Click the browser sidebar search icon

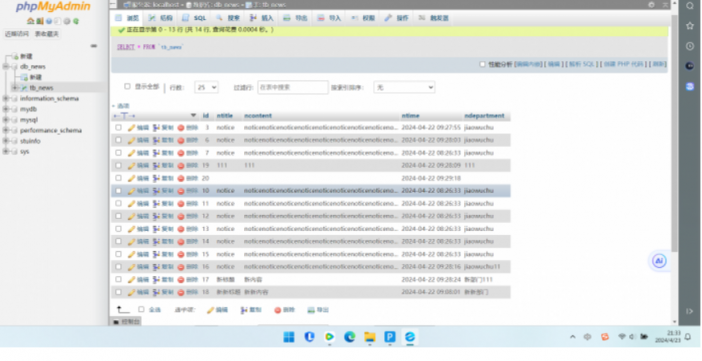point(690,5)
